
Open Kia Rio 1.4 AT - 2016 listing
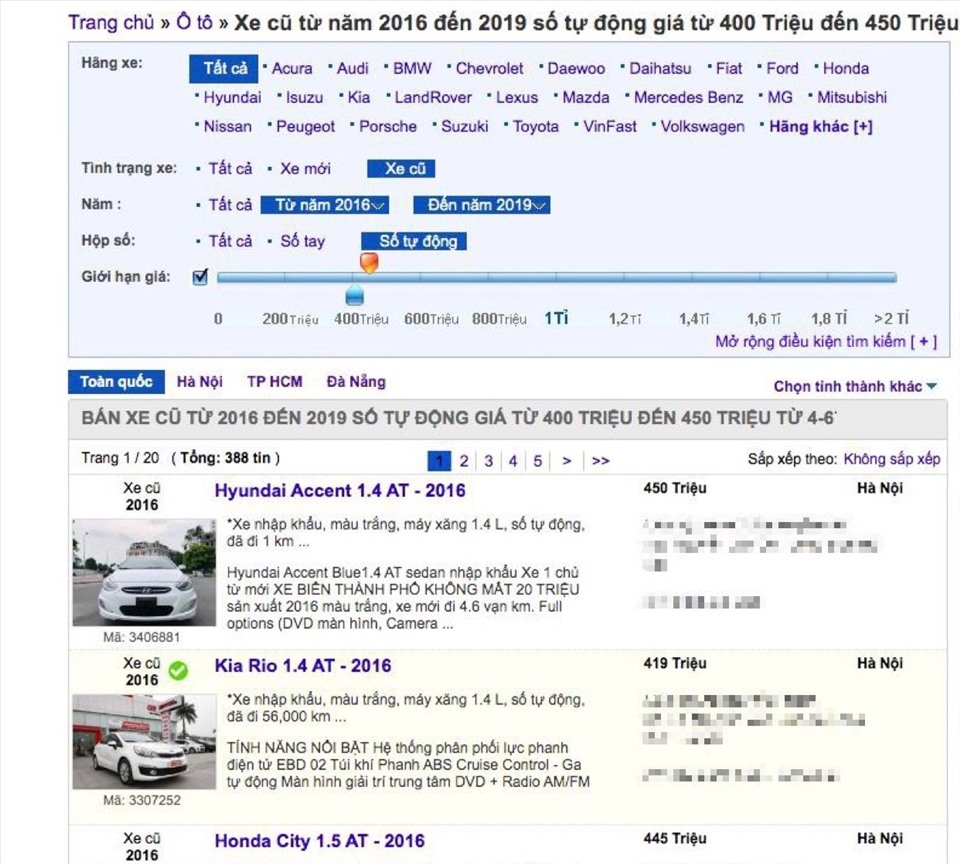pyautogui.click(x=302, y=666)
